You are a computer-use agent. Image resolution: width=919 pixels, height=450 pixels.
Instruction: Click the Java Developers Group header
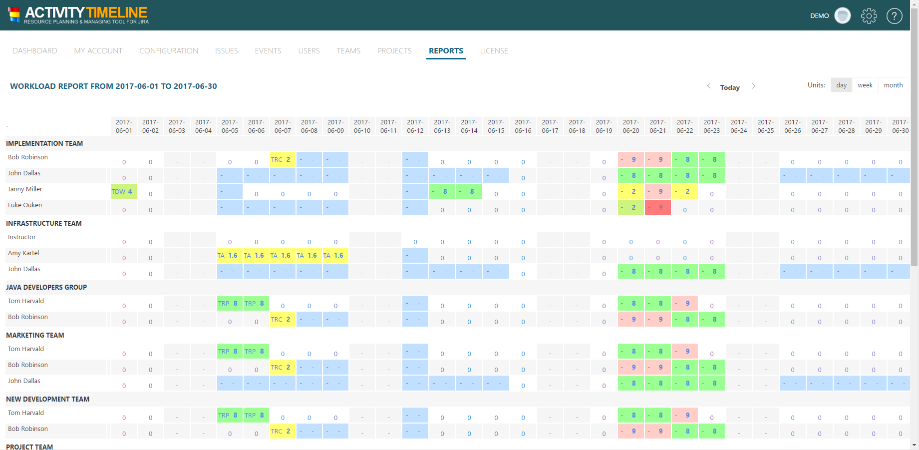point(47,286)
